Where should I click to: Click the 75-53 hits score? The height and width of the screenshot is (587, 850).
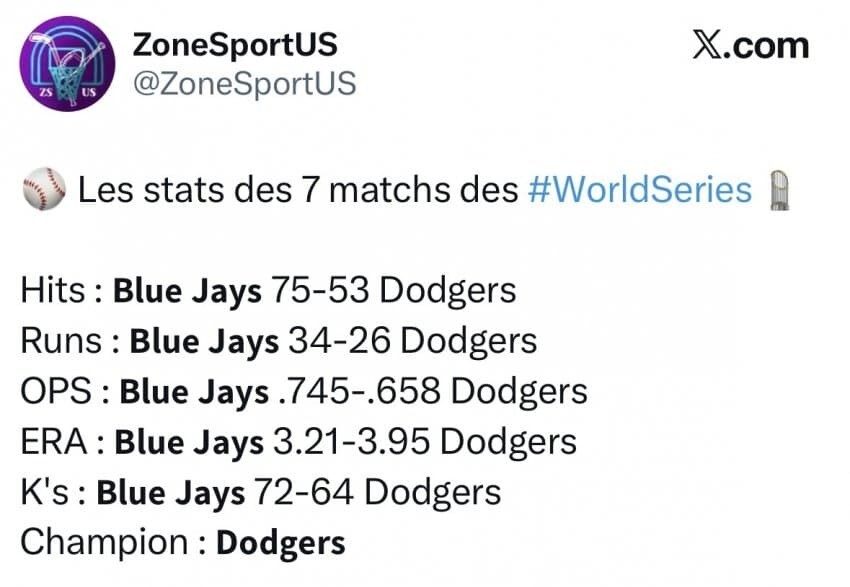[318, 291]
